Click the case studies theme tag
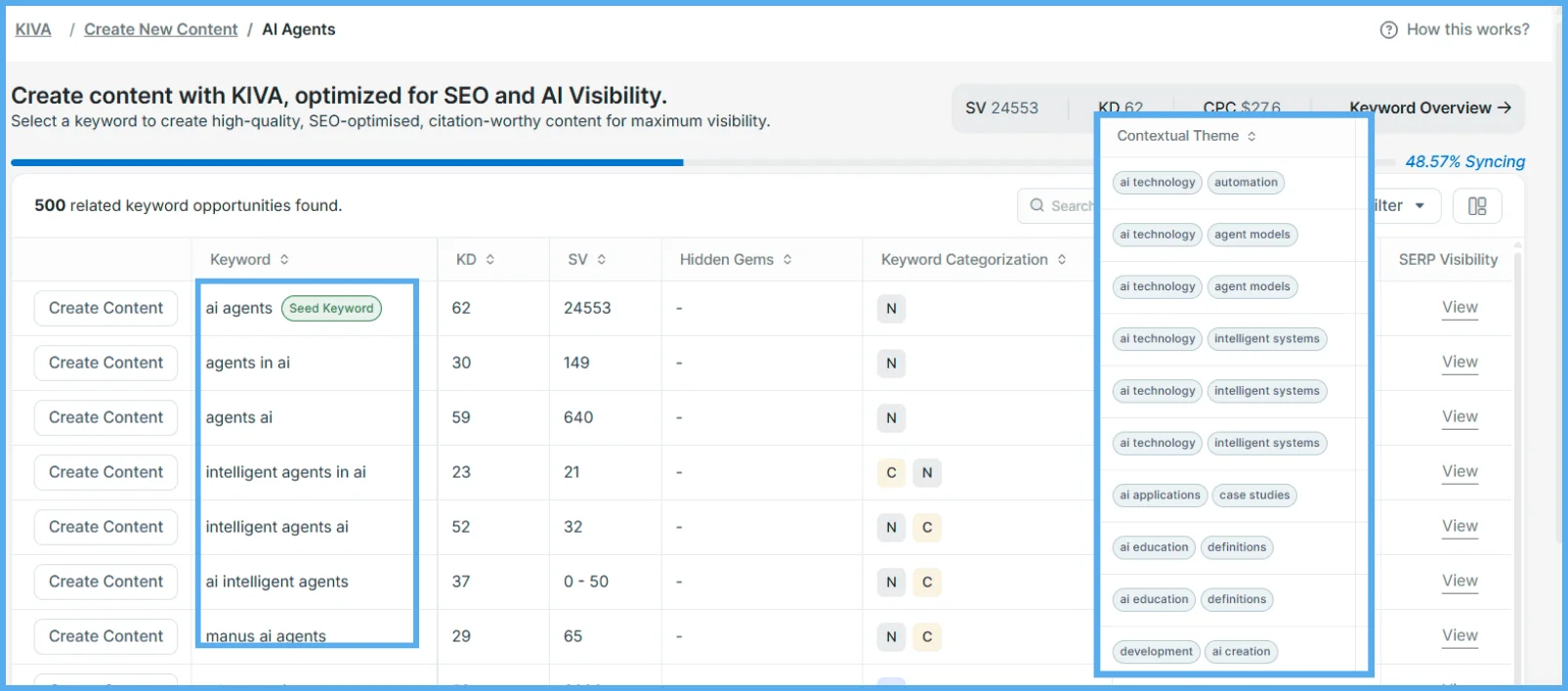 1254,496
